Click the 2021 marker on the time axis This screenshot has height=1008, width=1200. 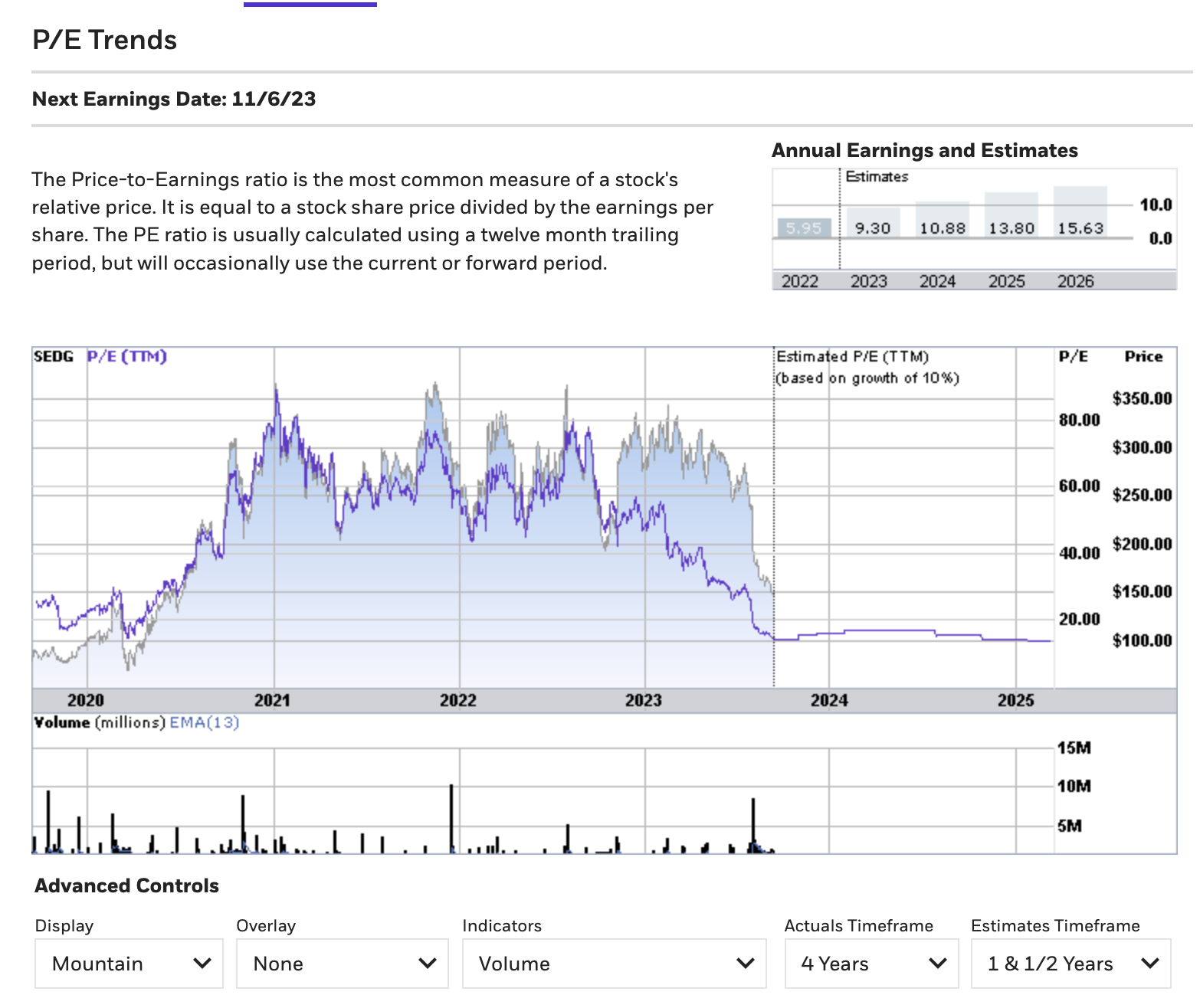[x=272, y=700]
